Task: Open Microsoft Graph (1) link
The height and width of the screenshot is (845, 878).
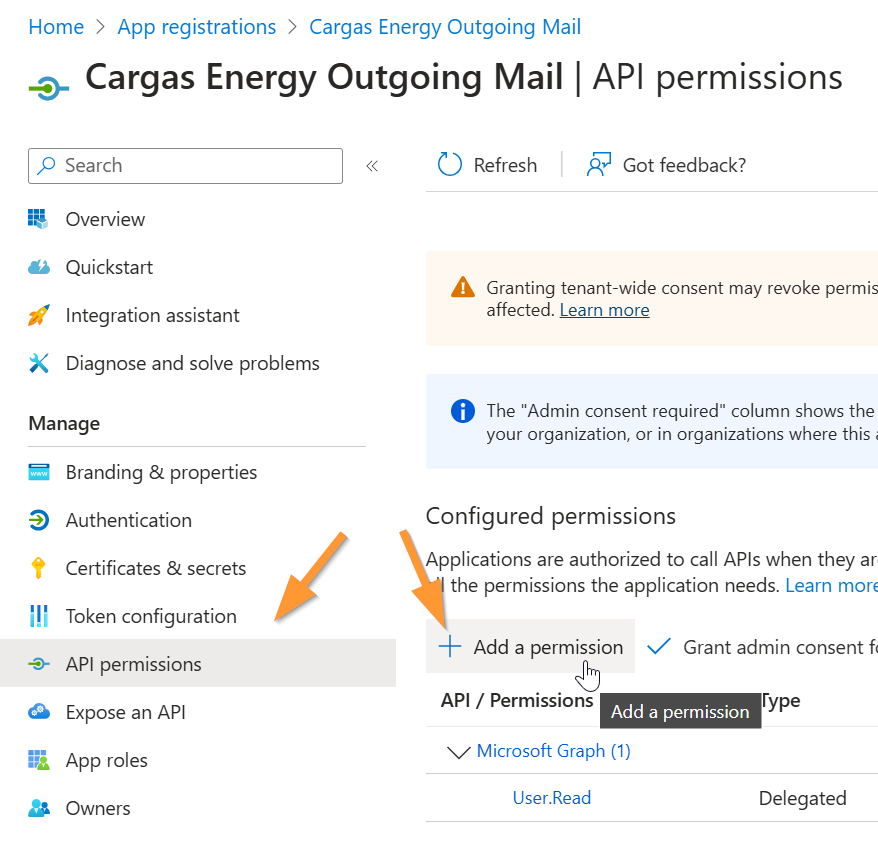Action: [x=553, y=751]
